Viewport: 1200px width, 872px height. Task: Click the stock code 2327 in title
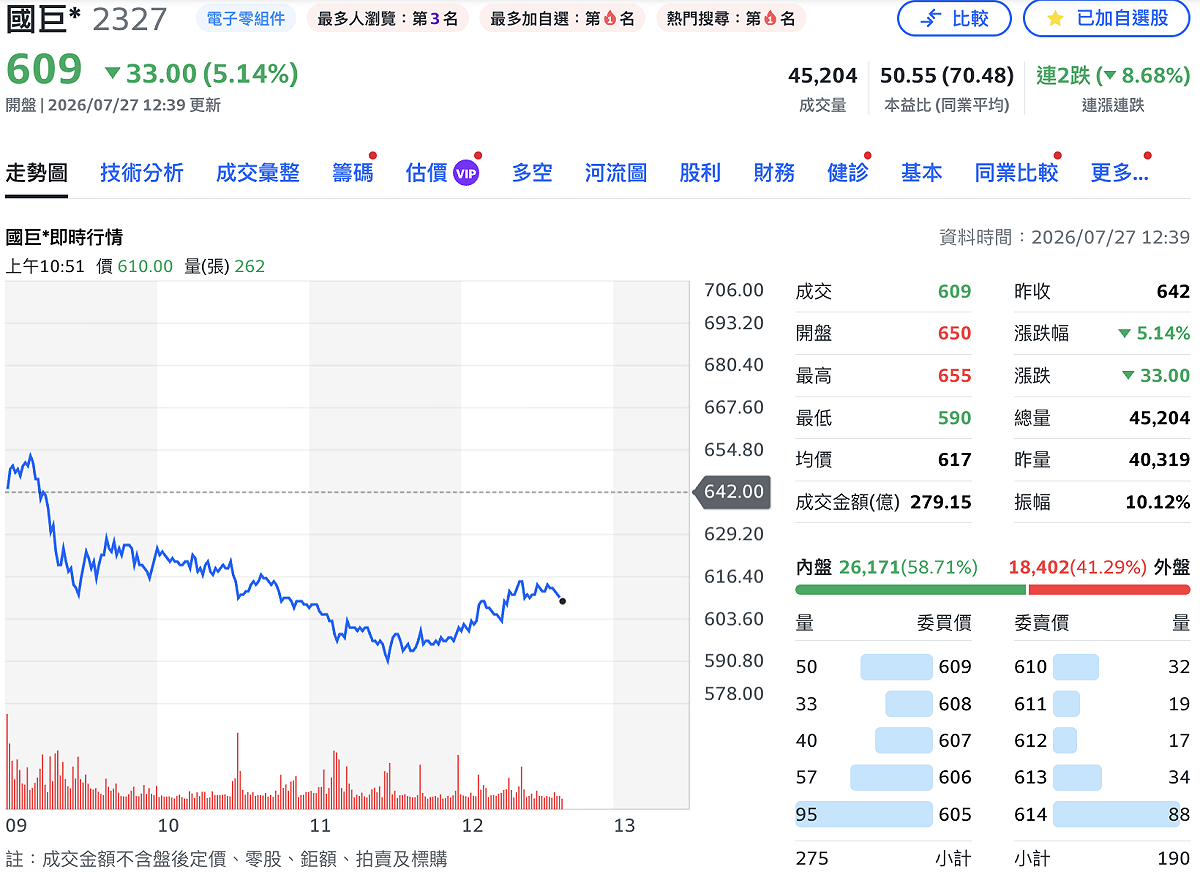coord(129,18)
